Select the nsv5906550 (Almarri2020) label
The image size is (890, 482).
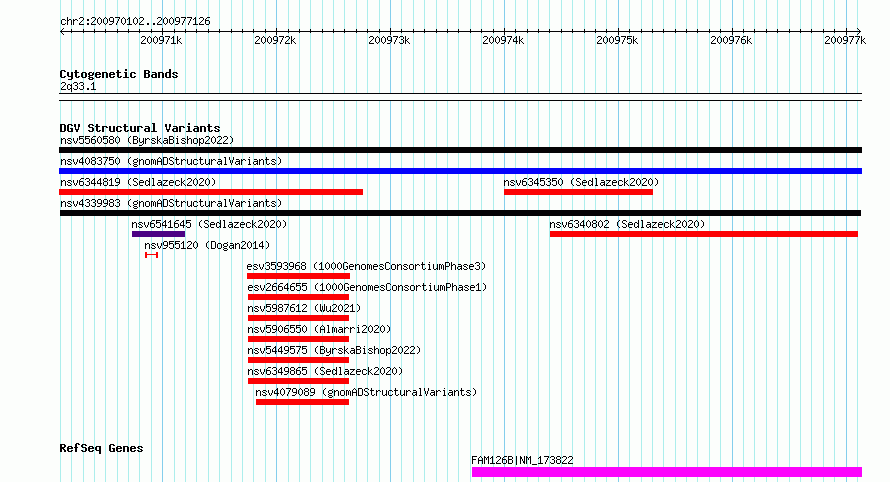[319, 329]
